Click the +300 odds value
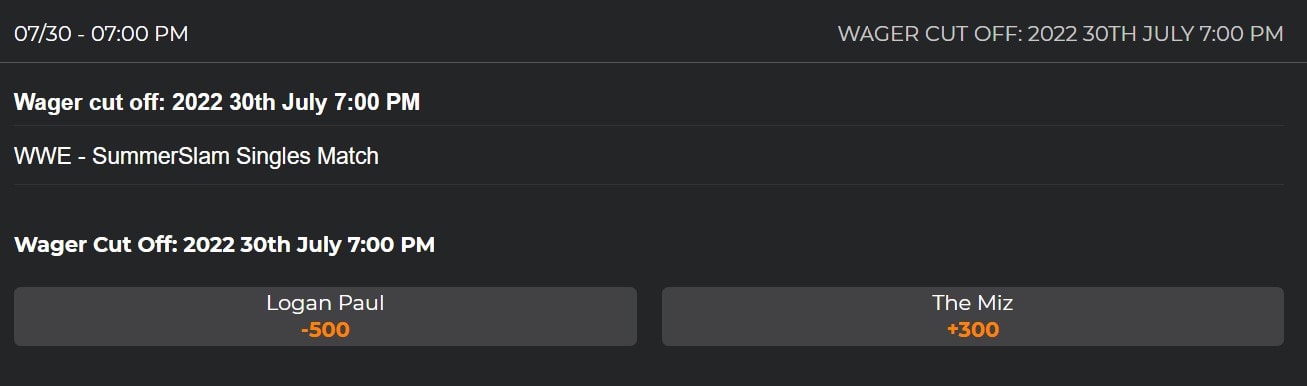Screen dimensions: 1307x386 [x=973, y=330]
